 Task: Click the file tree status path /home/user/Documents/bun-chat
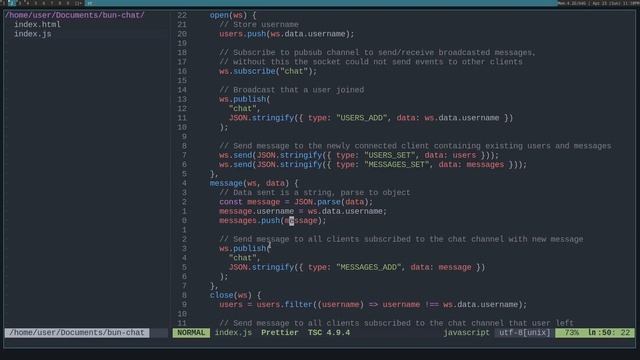coord(77,333)
